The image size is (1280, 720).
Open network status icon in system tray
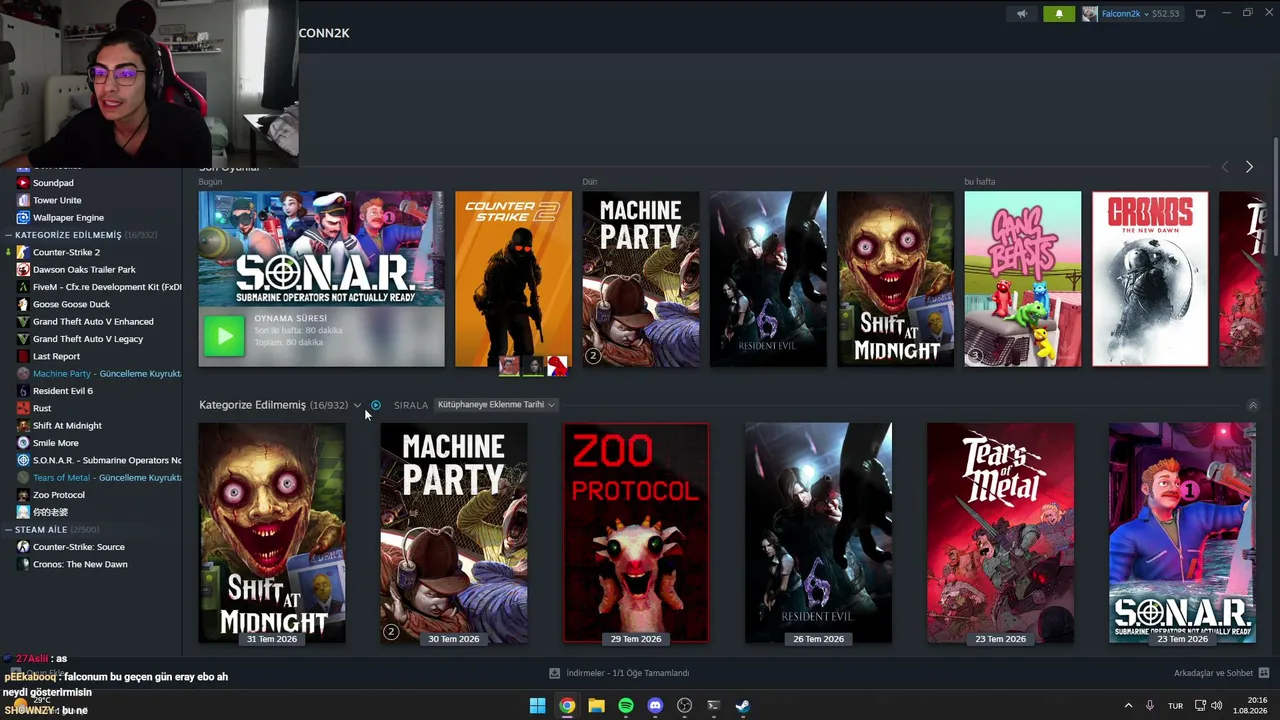pos(1201,706)
